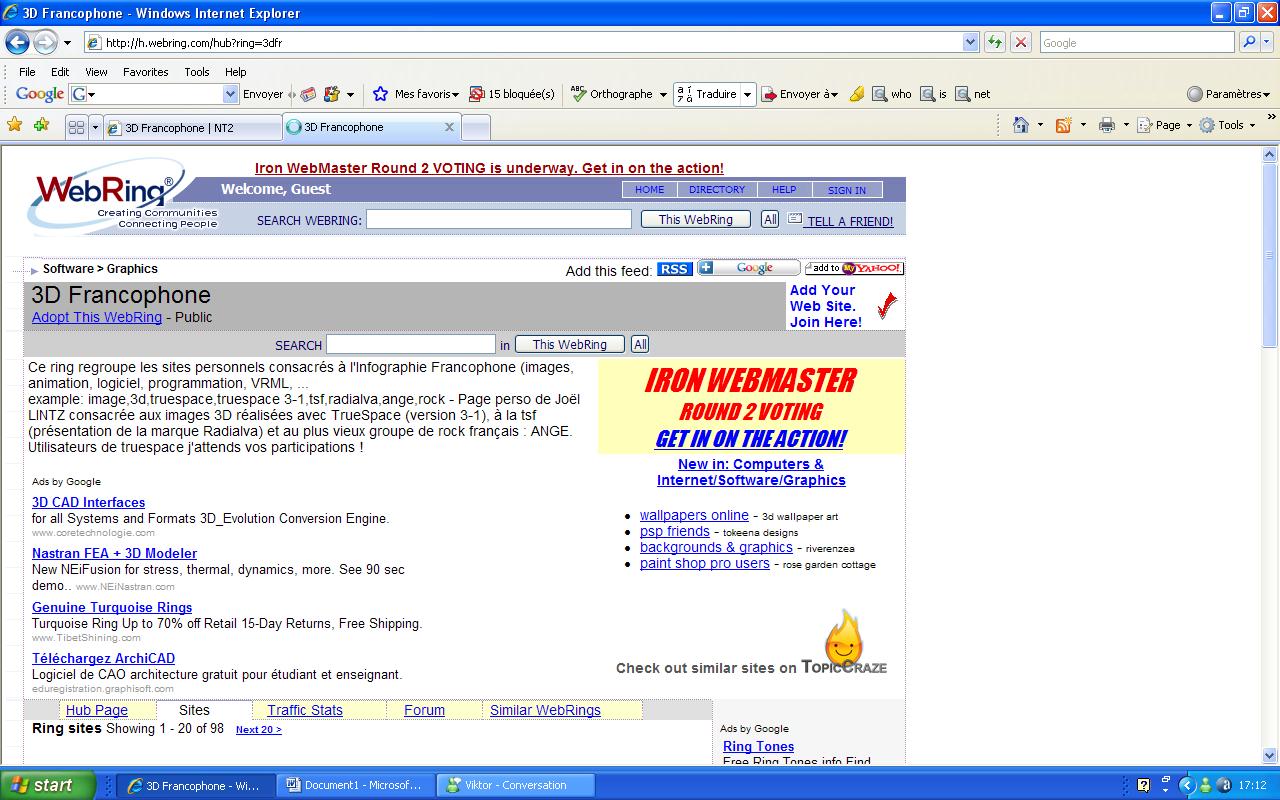Open the address bar URL dropdown
Screen dimensions: 1280x800
[x=970, y=42]
